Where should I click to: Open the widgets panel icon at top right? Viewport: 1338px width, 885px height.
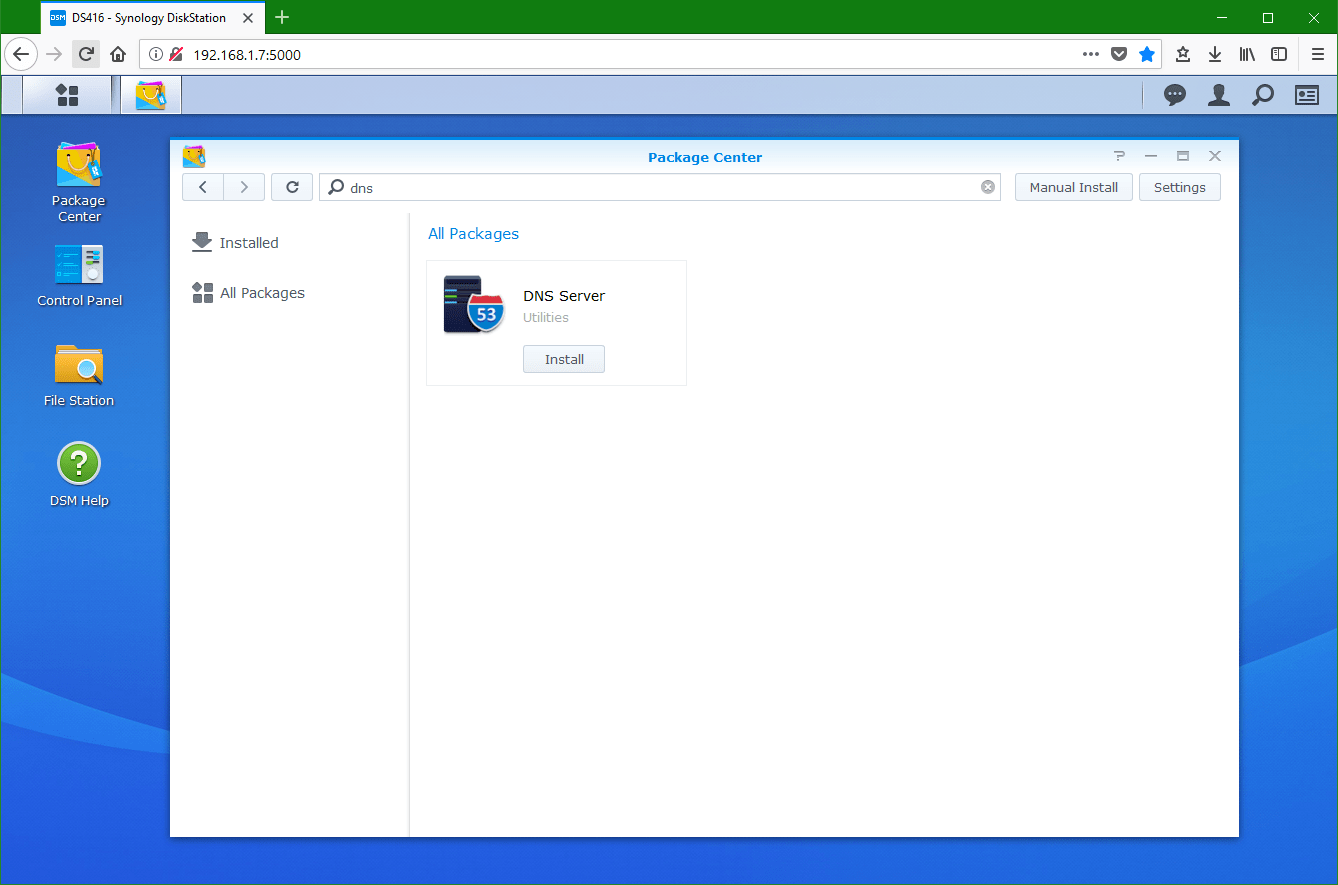1306,94
